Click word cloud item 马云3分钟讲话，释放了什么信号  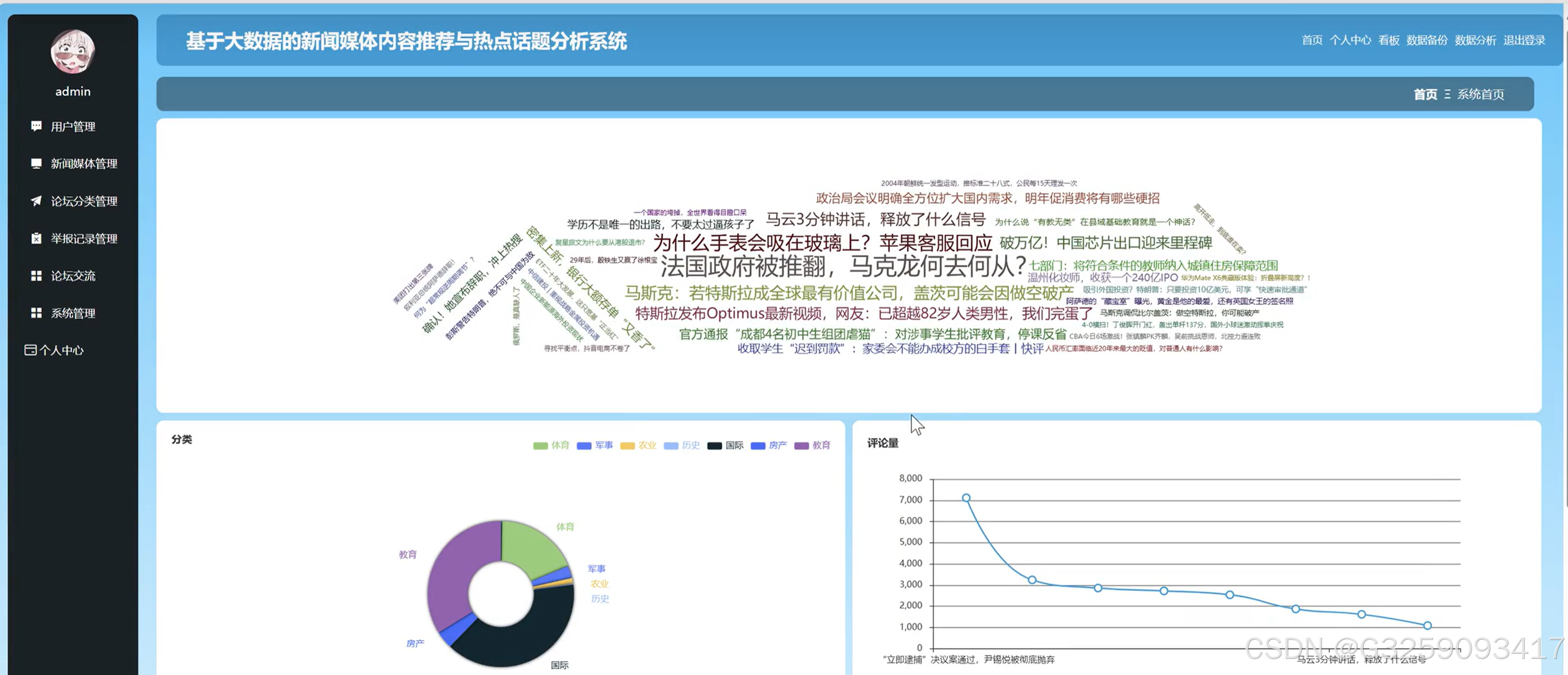pyautogui.click(x=875, y=219)
